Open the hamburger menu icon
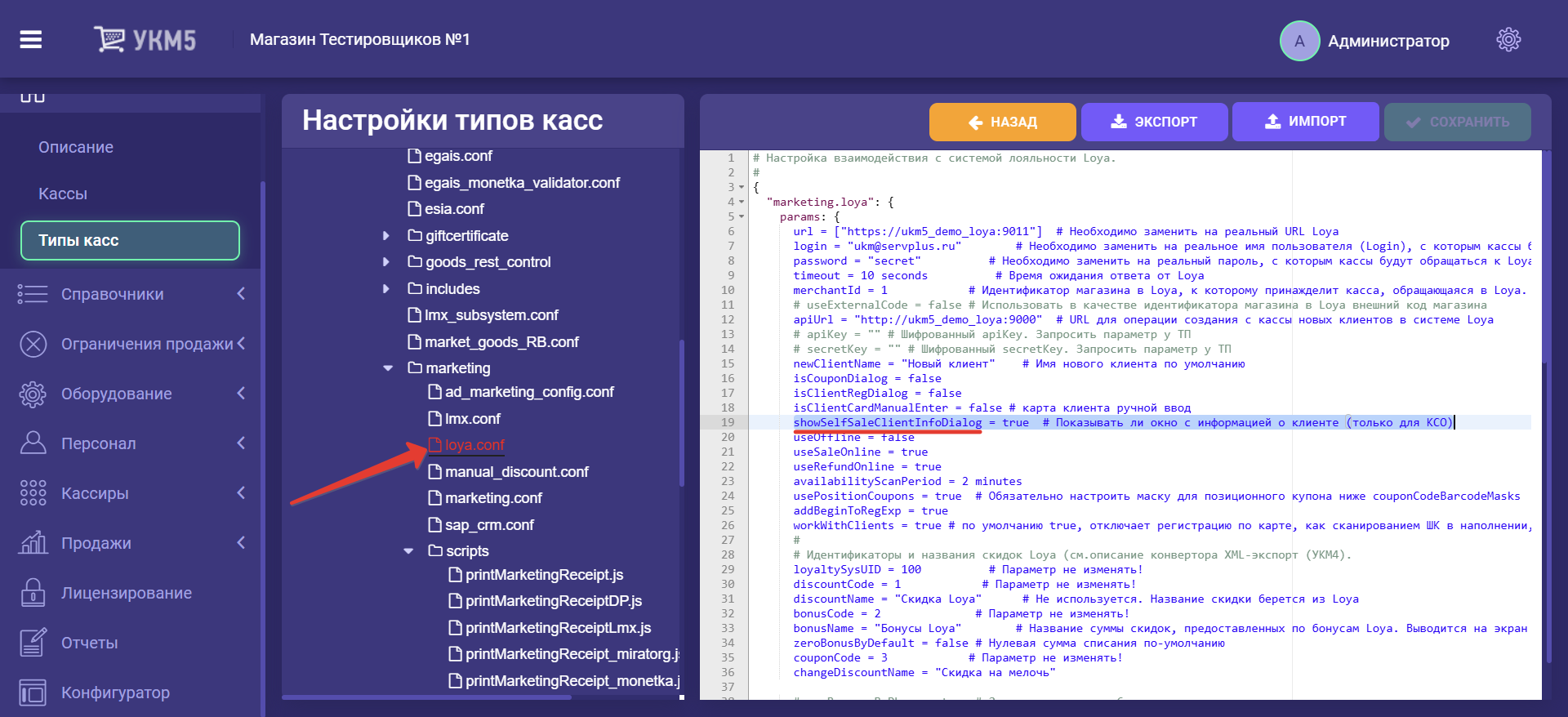This screenshot has height=717, width=1568. pos(31,39)
